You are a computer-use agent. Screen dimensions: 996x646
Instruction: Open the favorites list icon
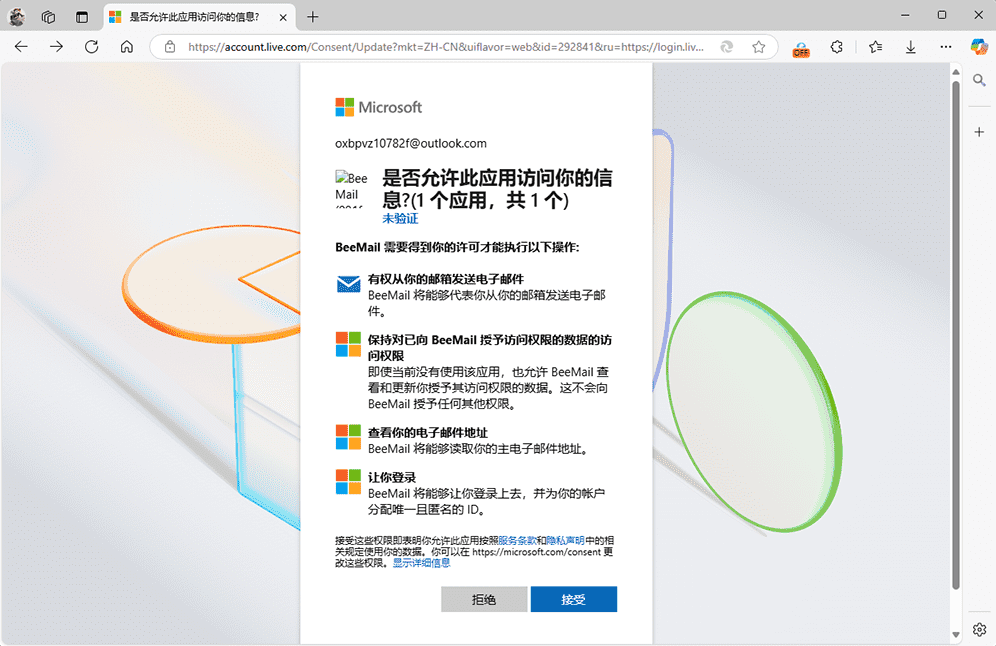875,46
